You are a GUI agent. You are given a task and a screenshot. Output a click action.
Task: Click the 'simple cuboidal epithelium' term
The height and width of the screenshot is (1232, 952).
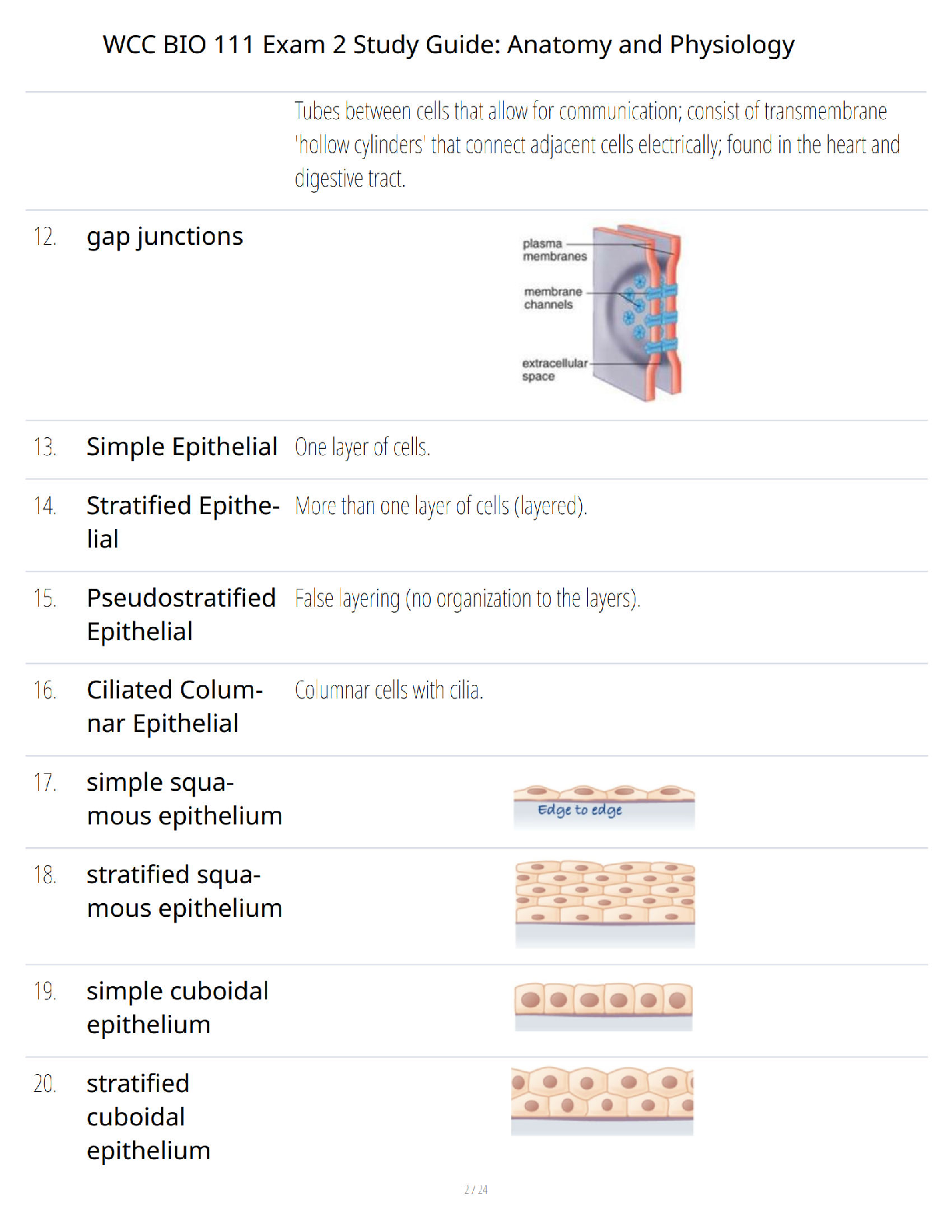[177, 1007]
